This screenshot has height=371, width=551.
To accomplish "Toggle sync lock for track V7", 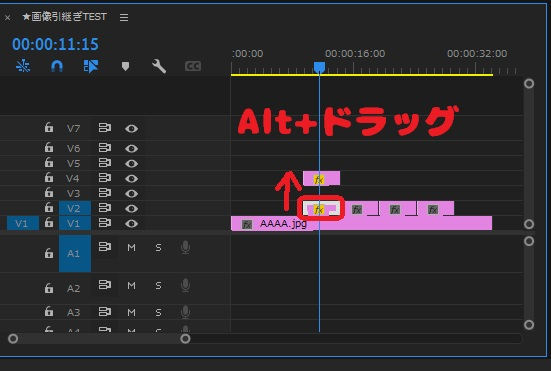I will click(105, 128).
